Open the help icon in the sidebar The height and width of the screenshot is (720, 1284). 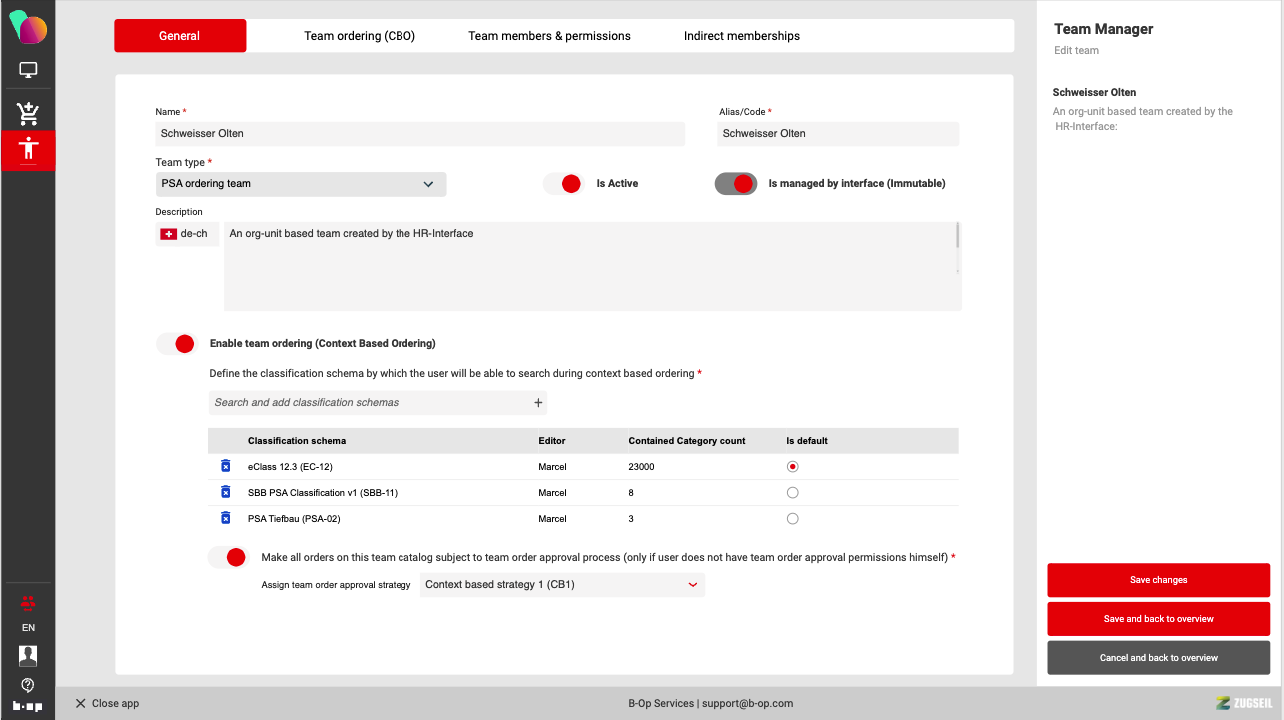(x=28, y=685)
